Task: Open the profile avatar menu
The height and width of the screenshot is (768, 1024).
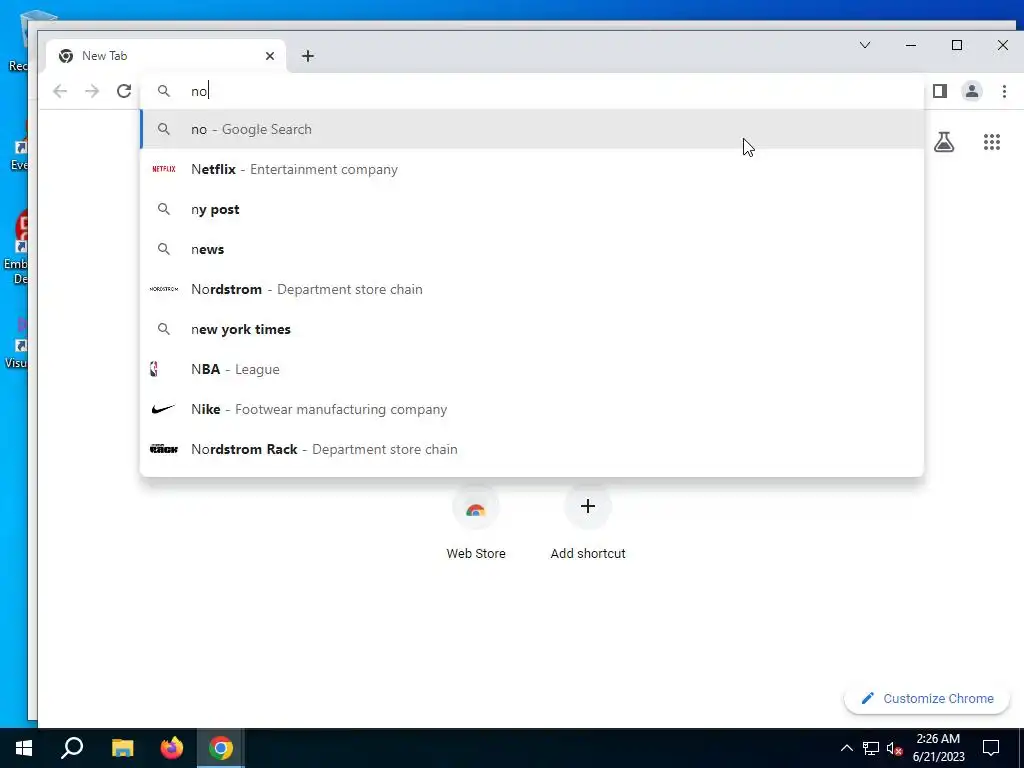Action: (972, 91)
